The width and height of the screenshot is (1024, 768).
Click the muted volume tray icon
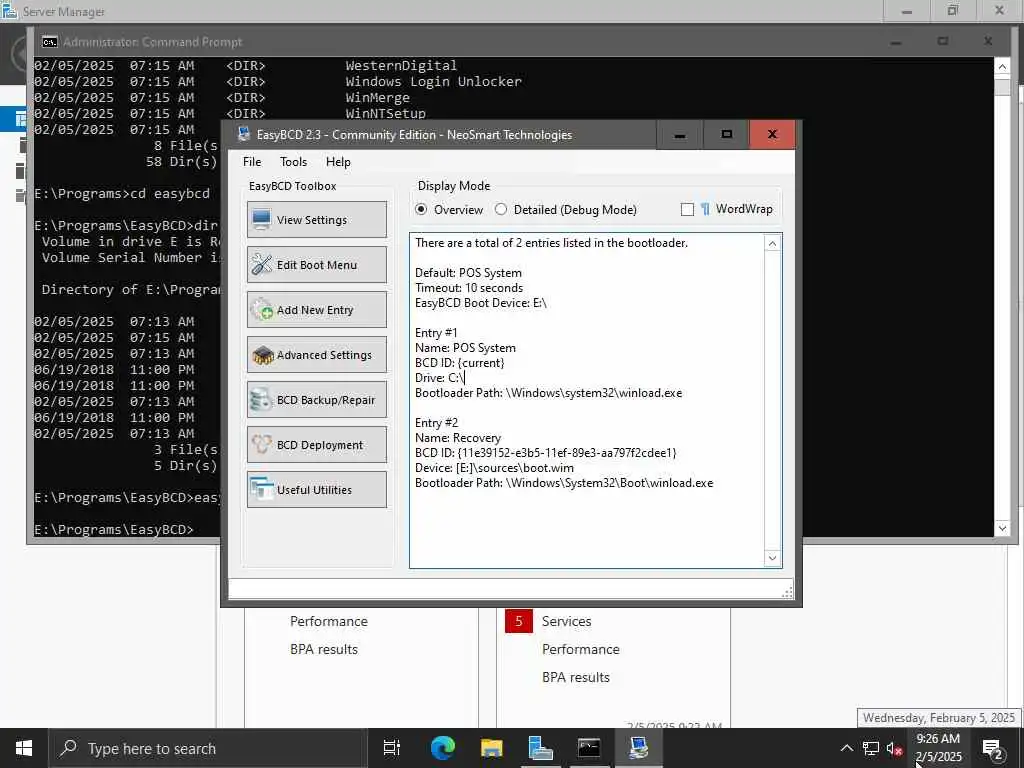click(894, 748)
